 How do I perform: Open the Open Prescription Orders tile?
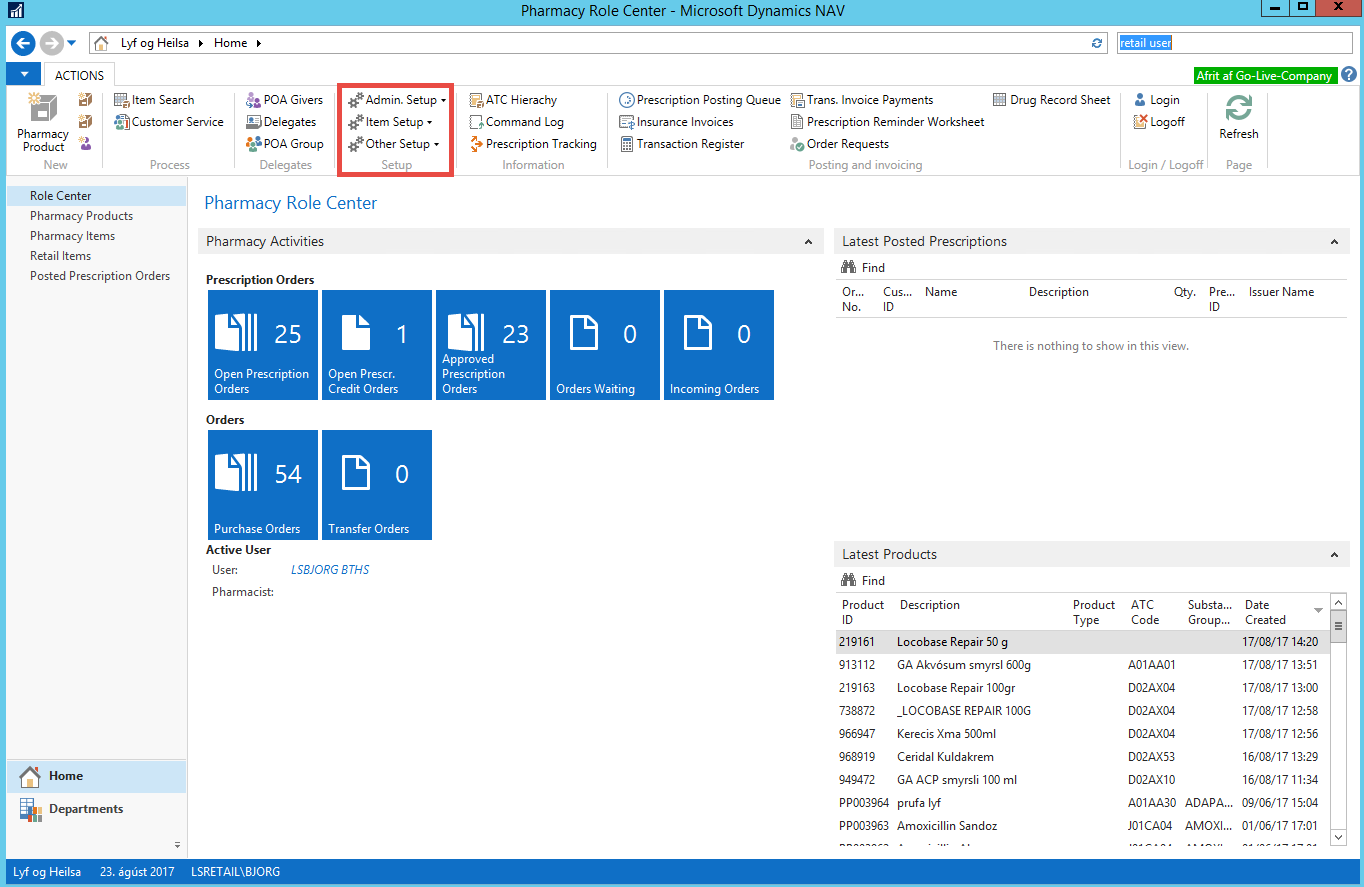(262, 345)
